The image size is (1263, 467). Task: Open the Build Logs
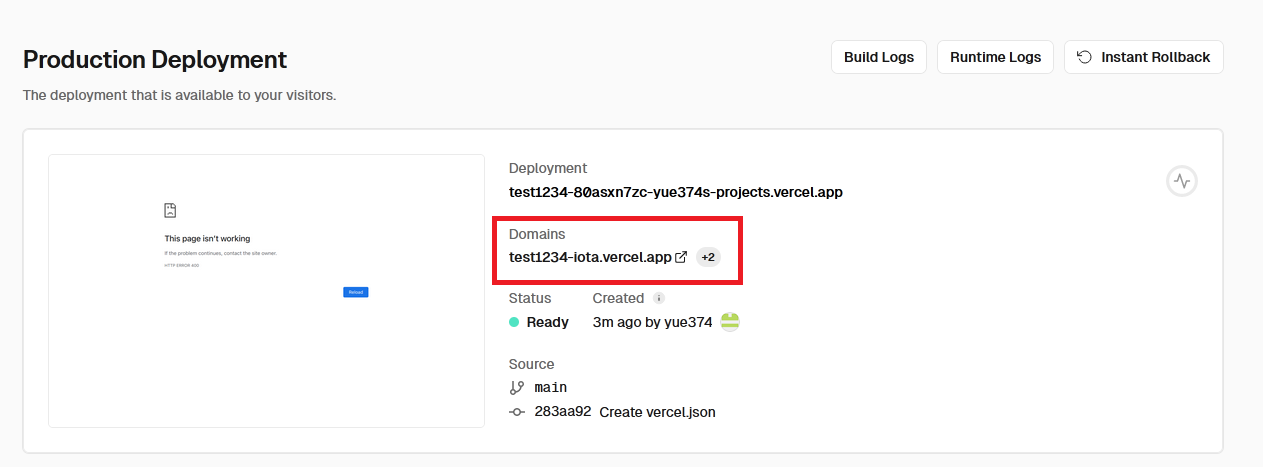pos(879,57)
